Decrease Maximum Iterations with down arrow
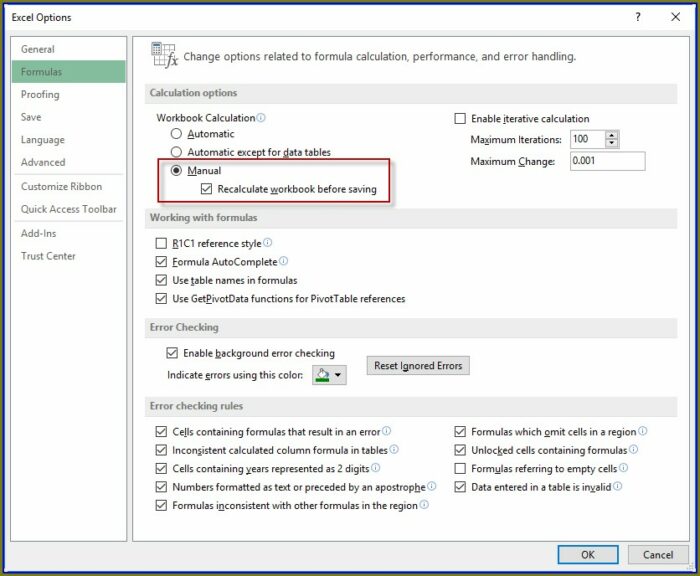Screen dimensions: 700x576 point(612,143)
